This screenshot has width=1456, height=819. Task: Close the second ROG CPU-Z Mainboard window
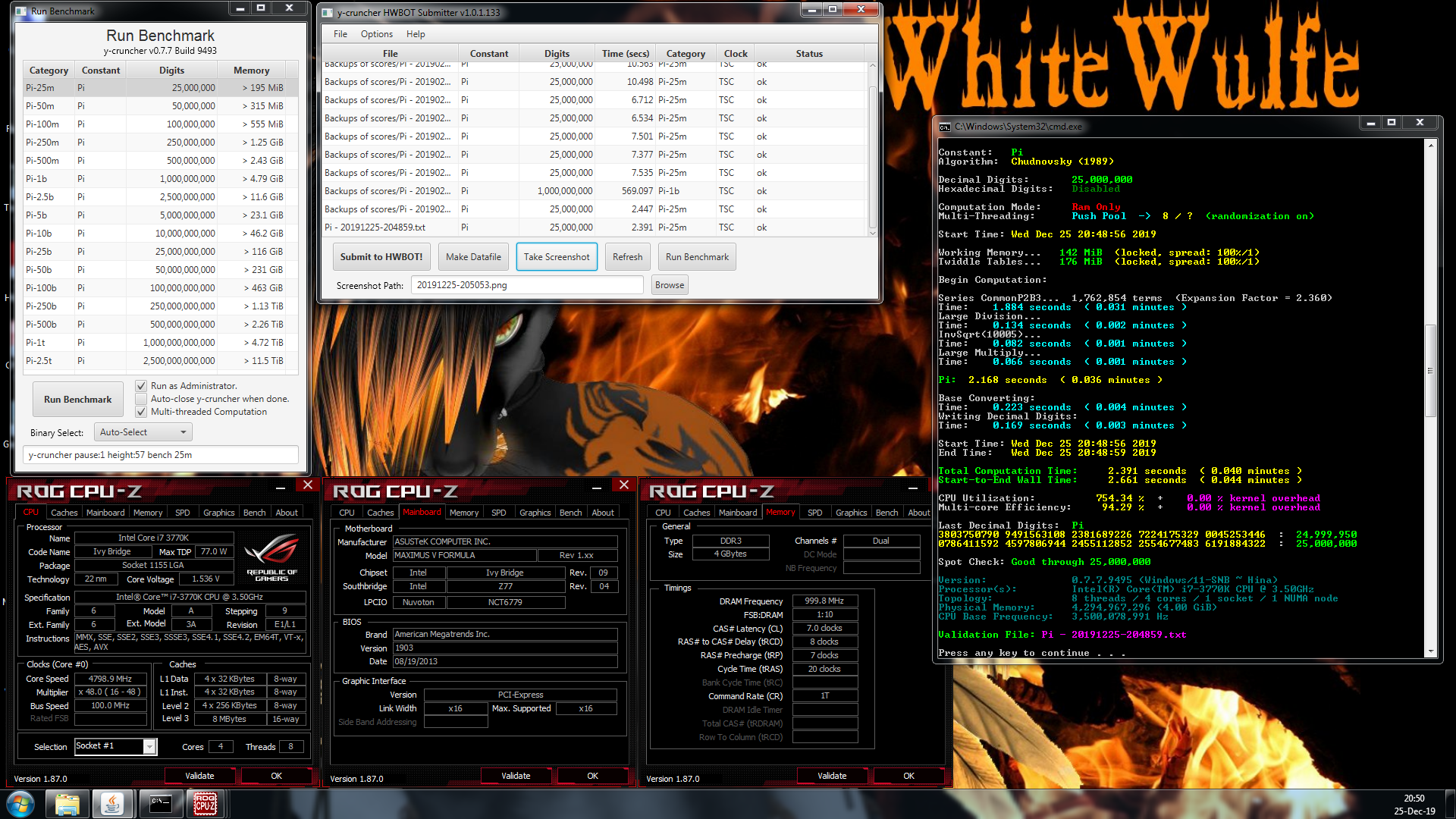(x=623, y=485)
